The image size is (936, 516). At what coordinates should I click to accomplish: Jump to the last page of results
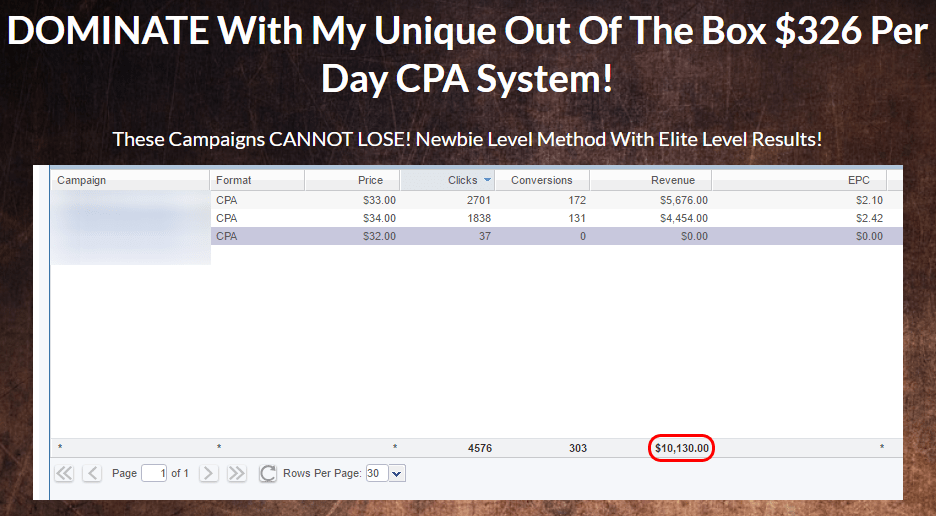[x=237, y=473]
